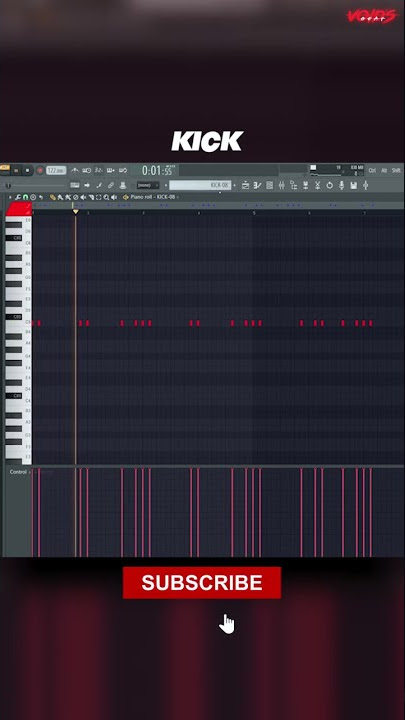Click the piano roll target icon before title
The width and height of the screenshot is (405, 720).
(125, 197)
